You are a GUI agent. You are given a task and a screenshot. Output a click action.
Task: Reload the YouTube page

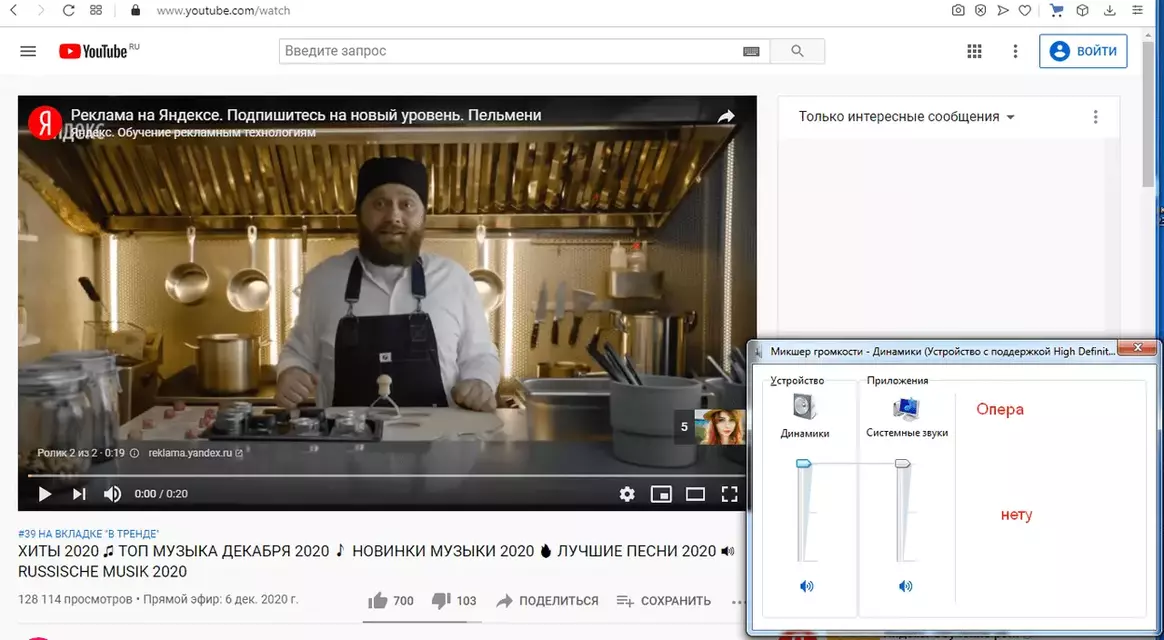pyautogui.click(x=68, y=10)
